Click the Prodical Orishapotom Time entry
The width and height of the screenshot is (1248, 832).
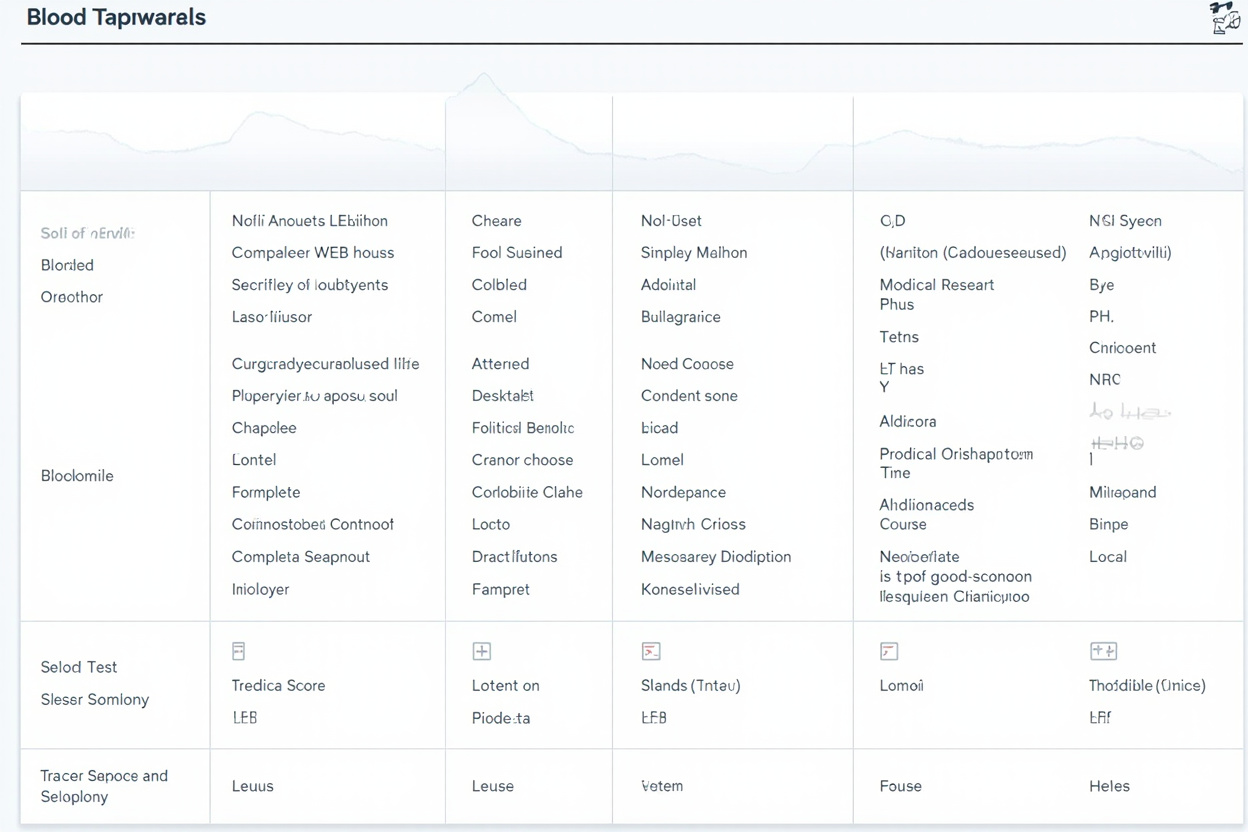[x=956, y=463]
